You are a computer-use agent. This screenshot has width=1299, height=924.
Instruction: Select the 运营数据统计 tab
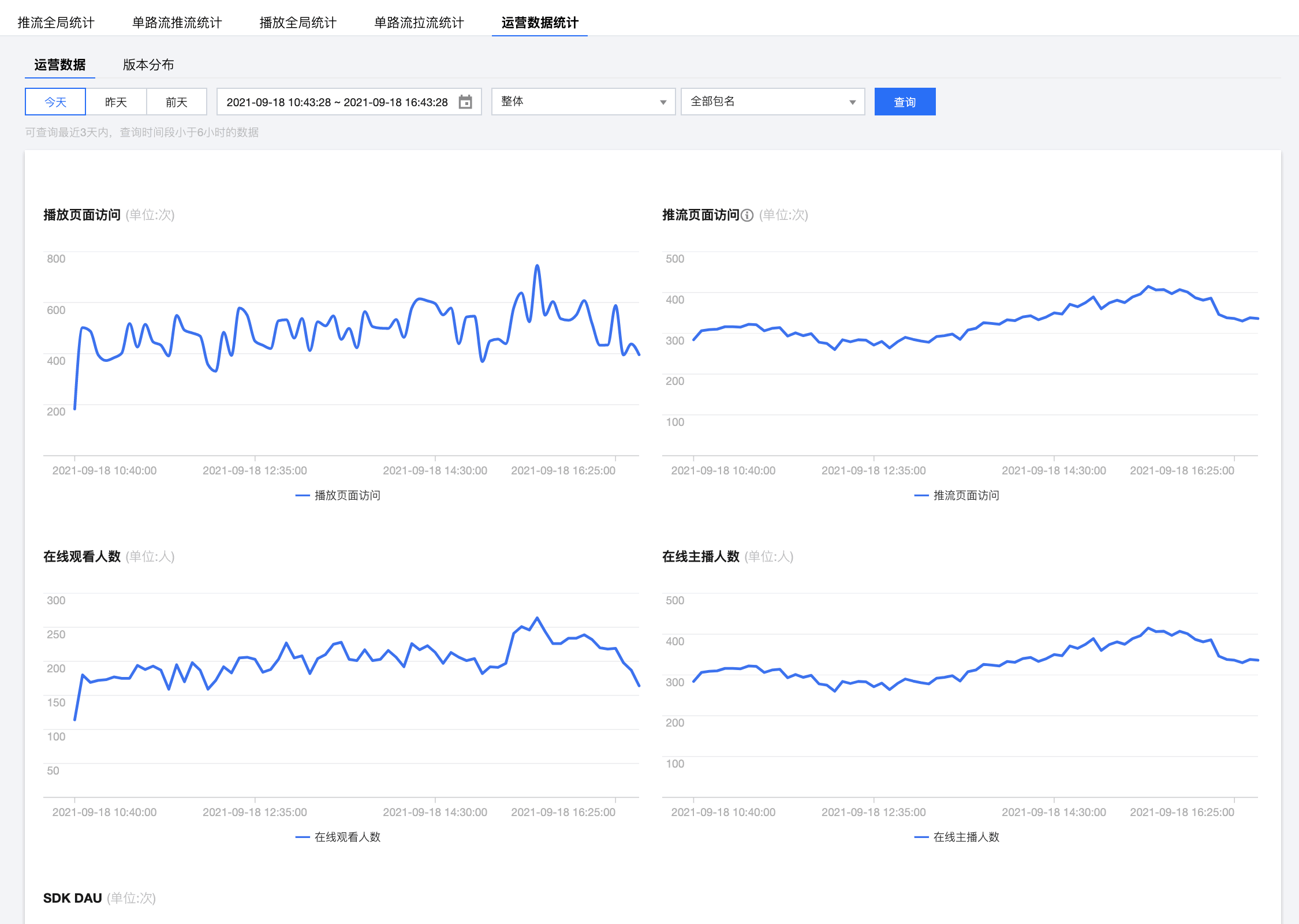540,23
